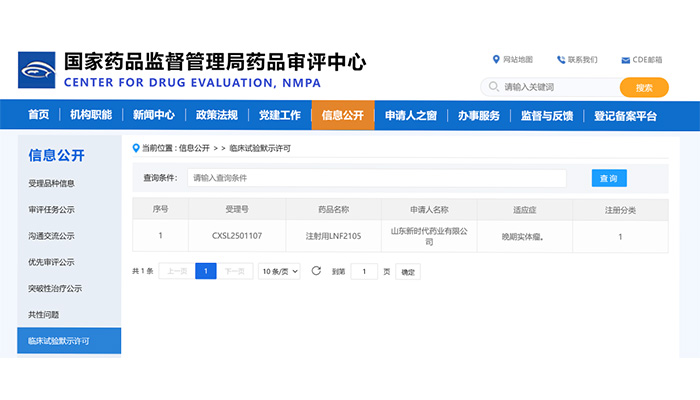Click the page number jump input box
Image resolution: width=700 pixels, height=400 pixels.
(x=364, y=271)
